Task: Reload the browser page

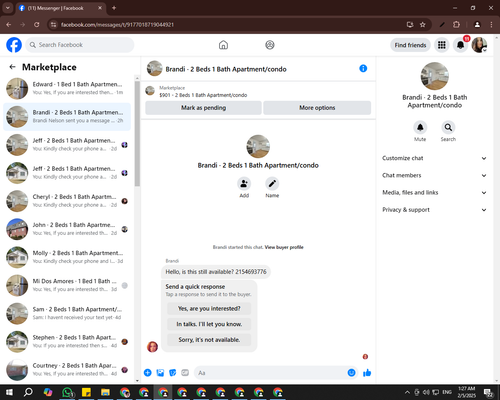Action: (37, 25)
